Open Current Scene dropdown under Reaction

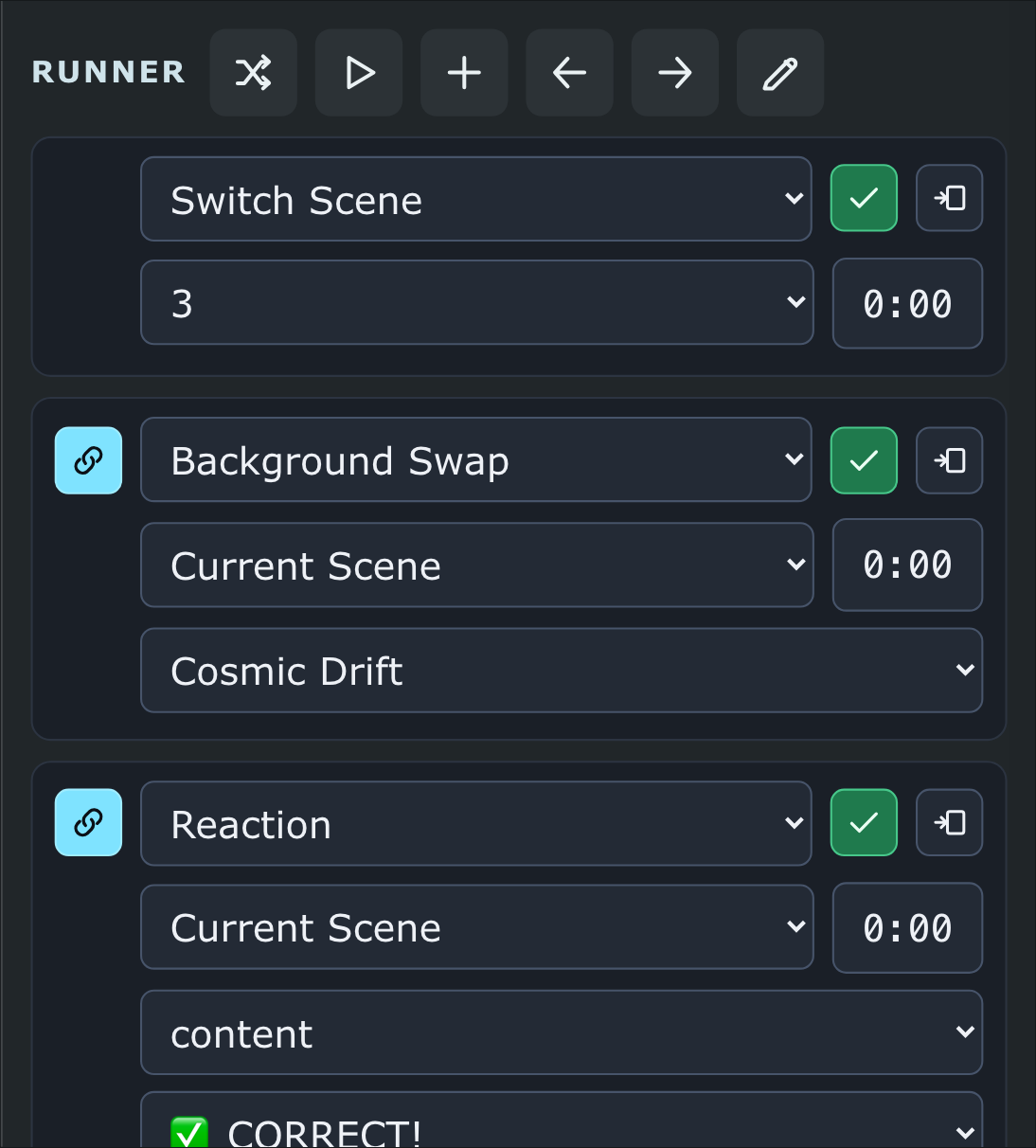477,927
